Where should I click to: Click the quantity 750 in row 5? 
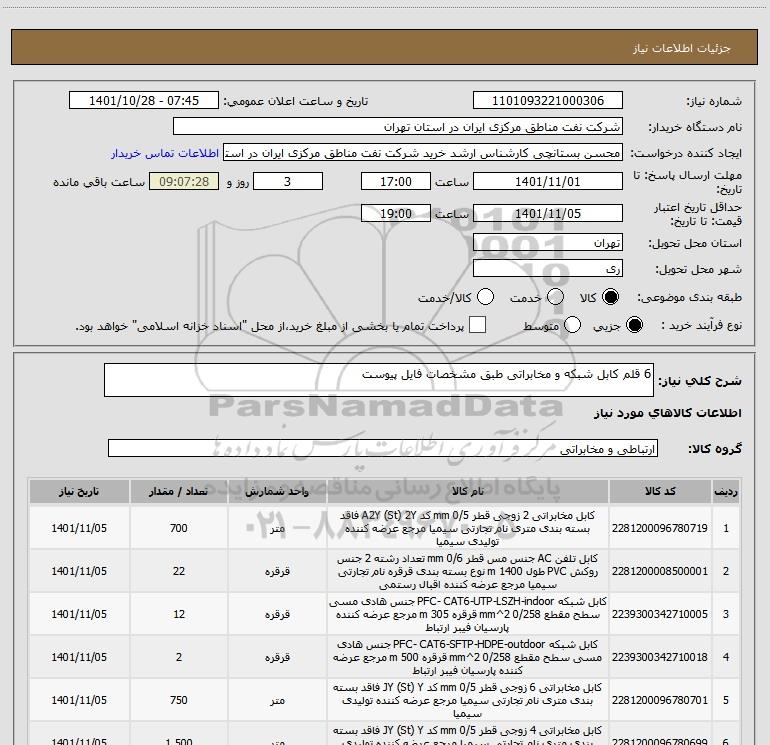179,700
